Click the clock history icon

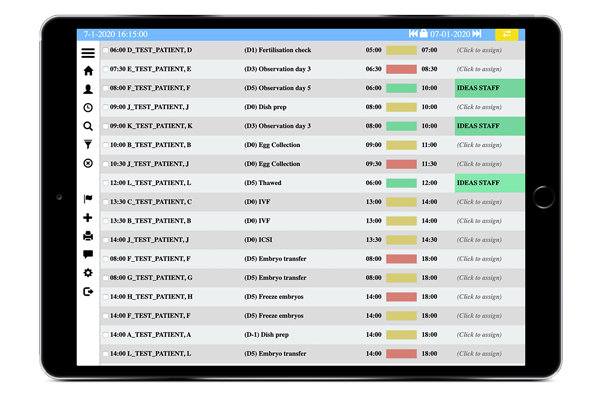point(88,108)
